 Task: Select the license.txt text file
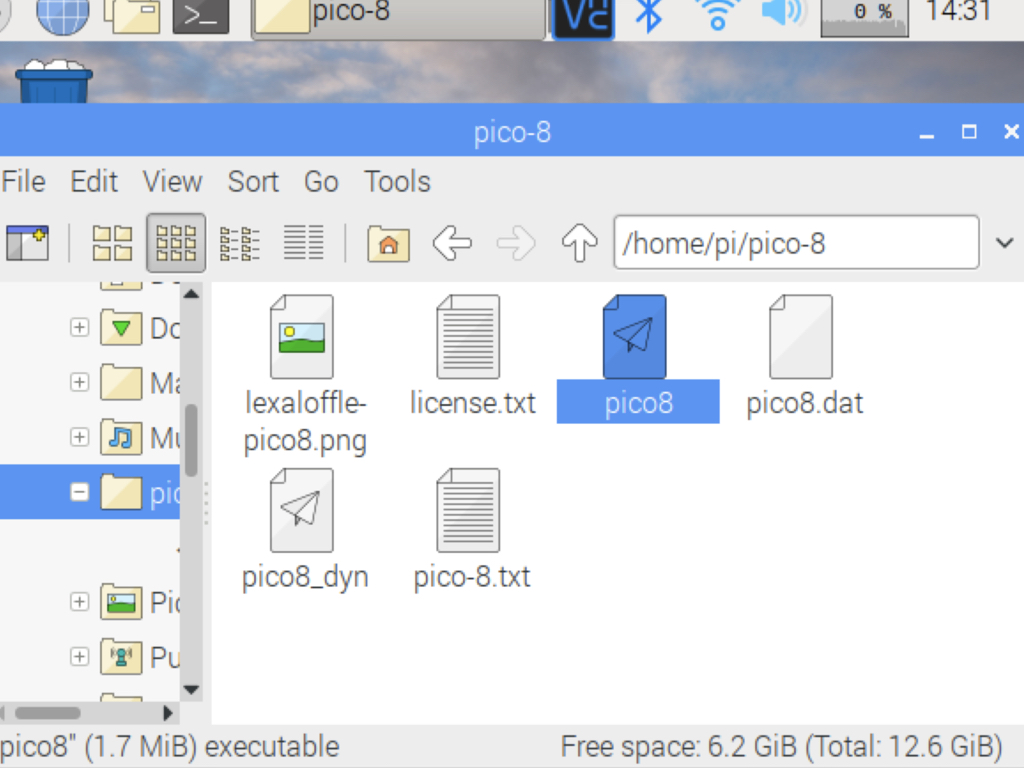472,356
